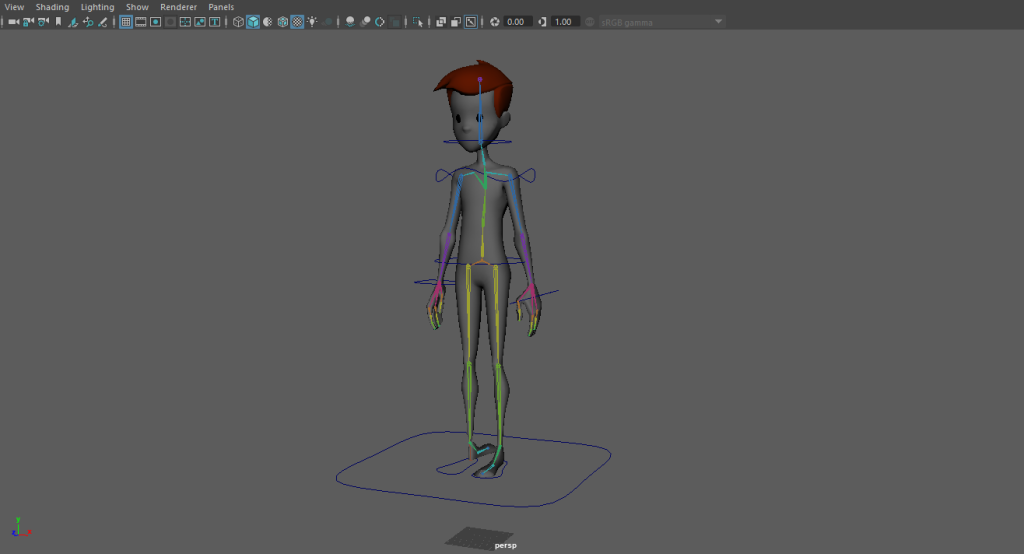Open the Shading menu
This screenshot has width=1024, height=554.
pos(52,7)
